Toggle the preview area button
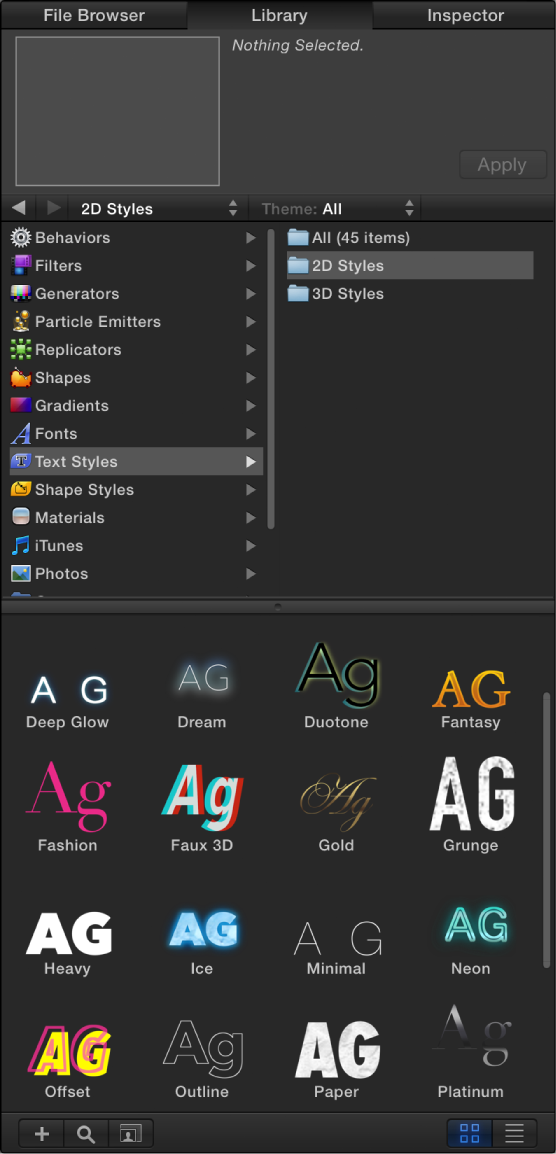Screen dimensions: 556x1154 click(x=130, y=1133)
